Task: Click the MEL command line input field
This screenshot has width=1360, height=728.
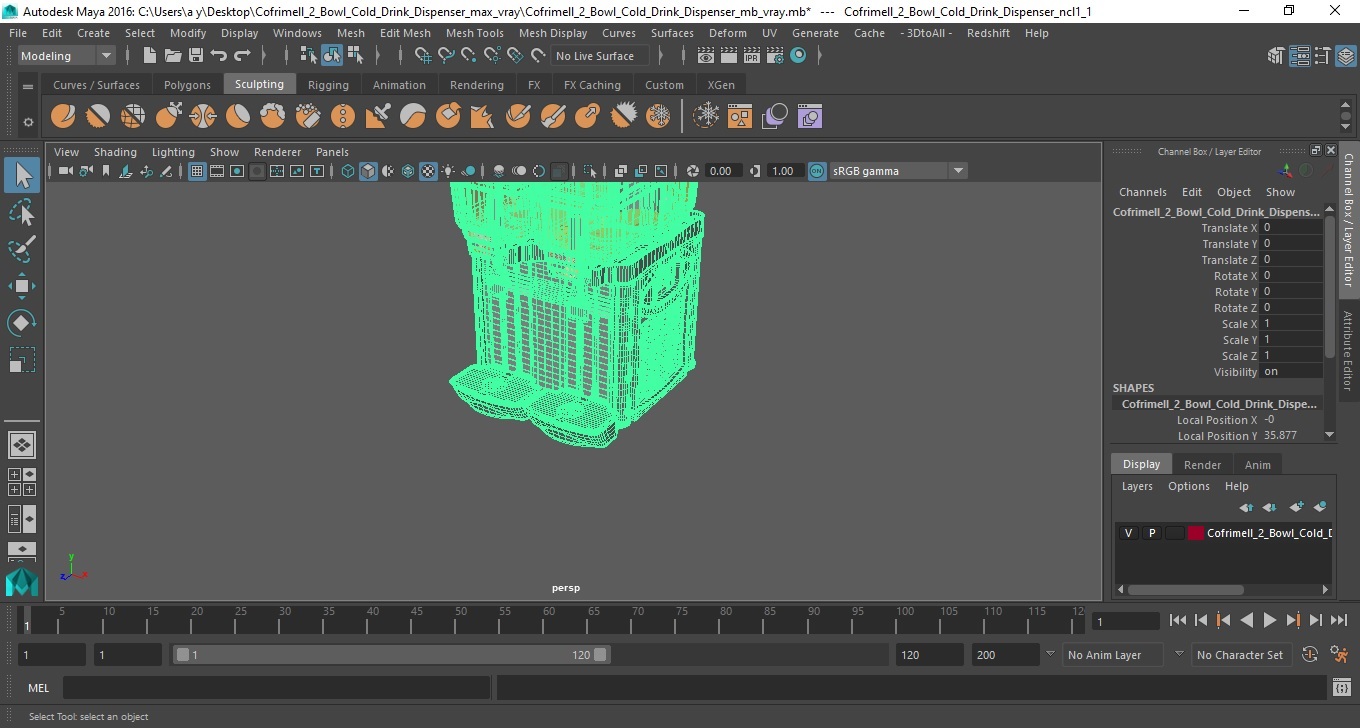Action: pyautogui.click(x=276, y=688)
